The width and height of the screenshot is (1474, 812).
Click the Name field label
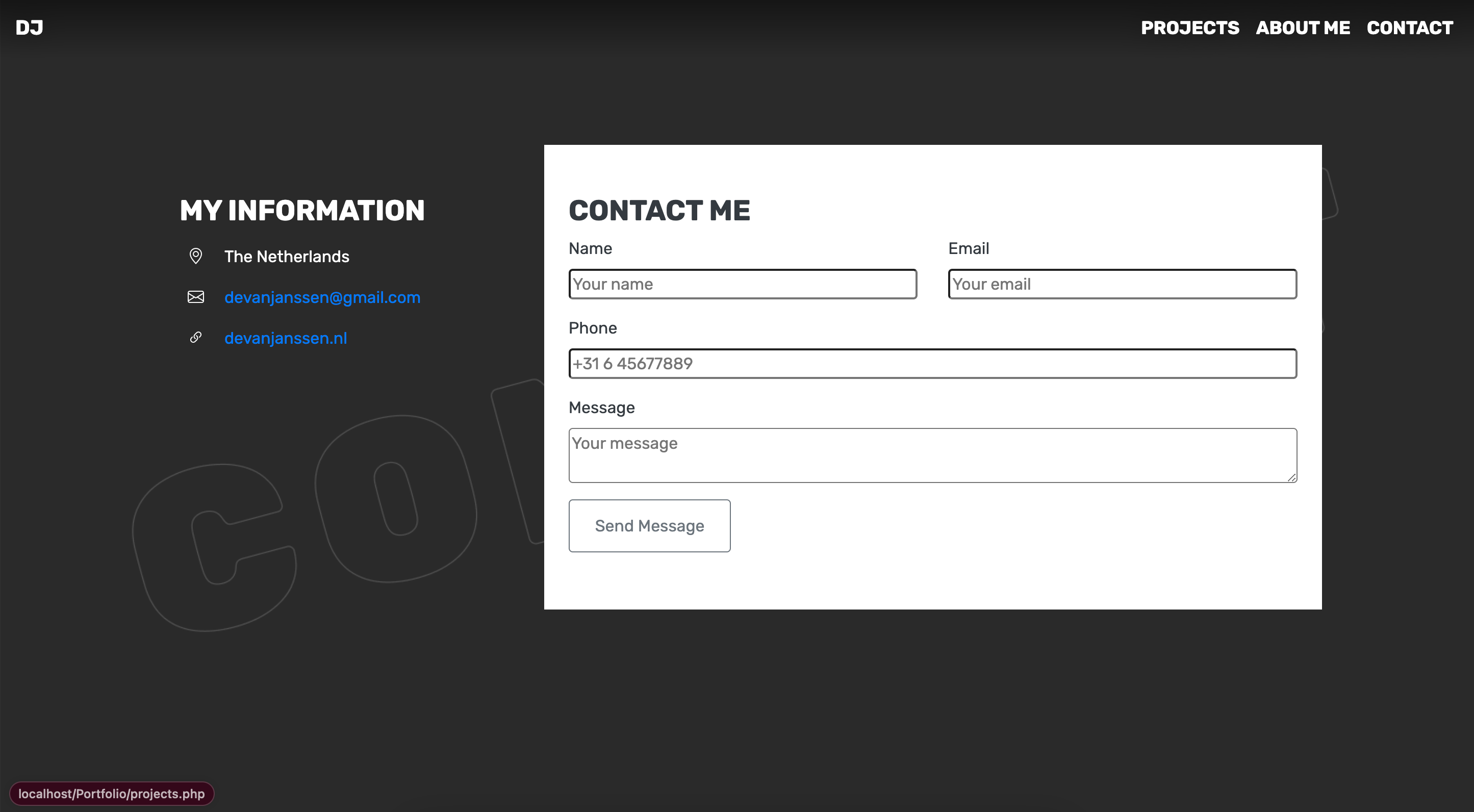(590, 248)
